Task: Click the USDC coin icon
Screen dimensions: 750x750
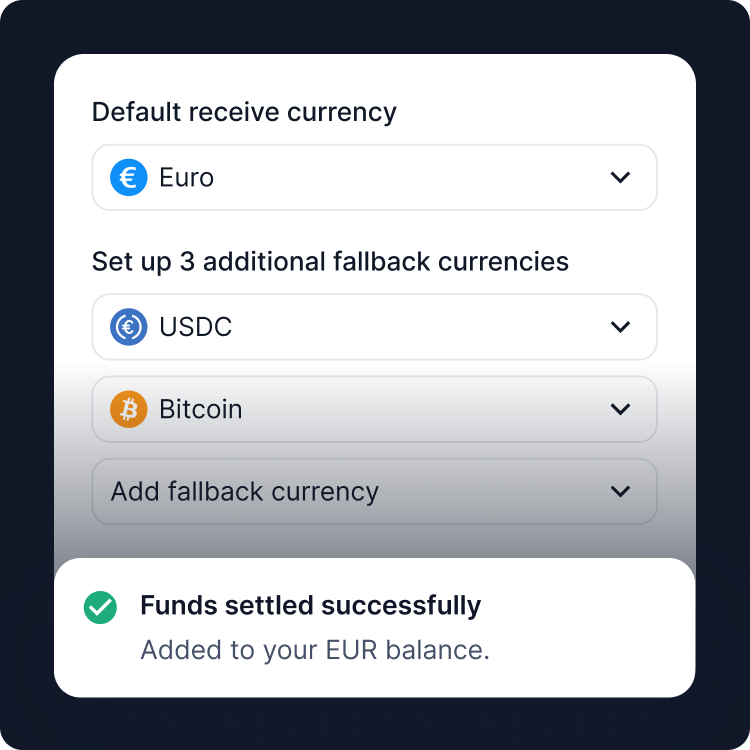Action: pos(129,327)
